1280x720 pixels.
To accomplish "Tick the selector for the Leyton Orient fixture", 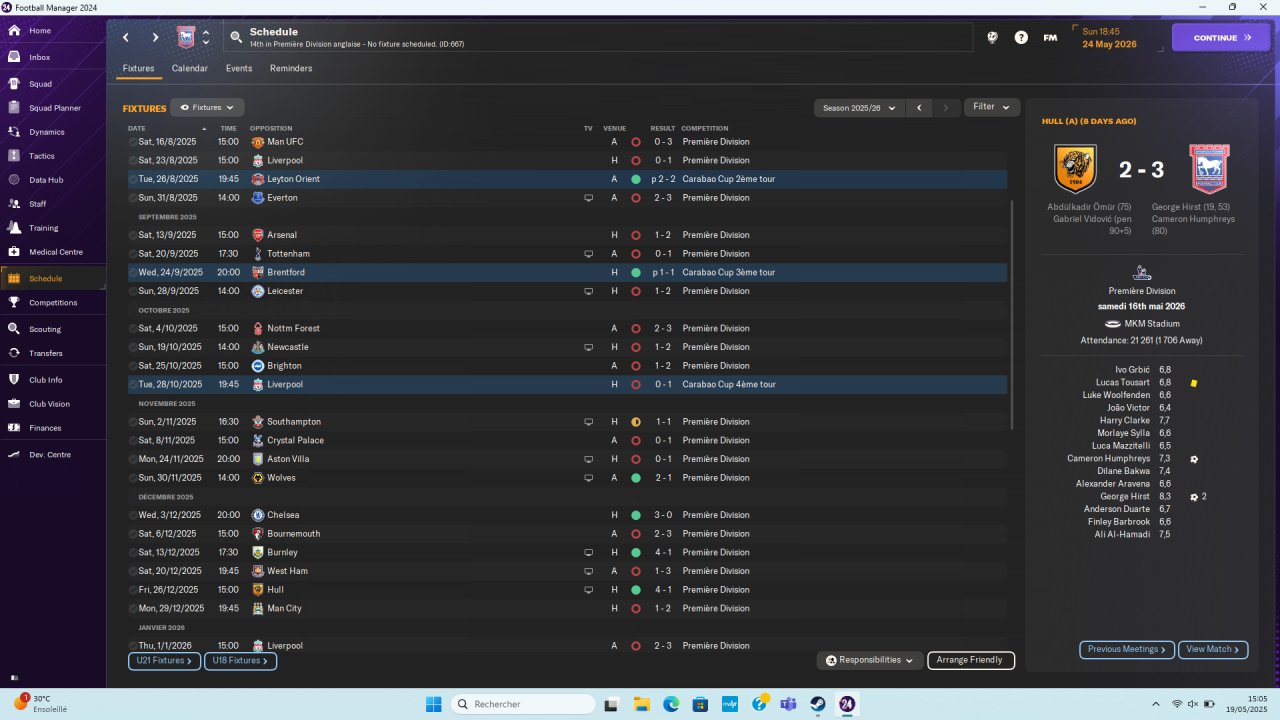I will pyautogui.click(x=132, y=179).
